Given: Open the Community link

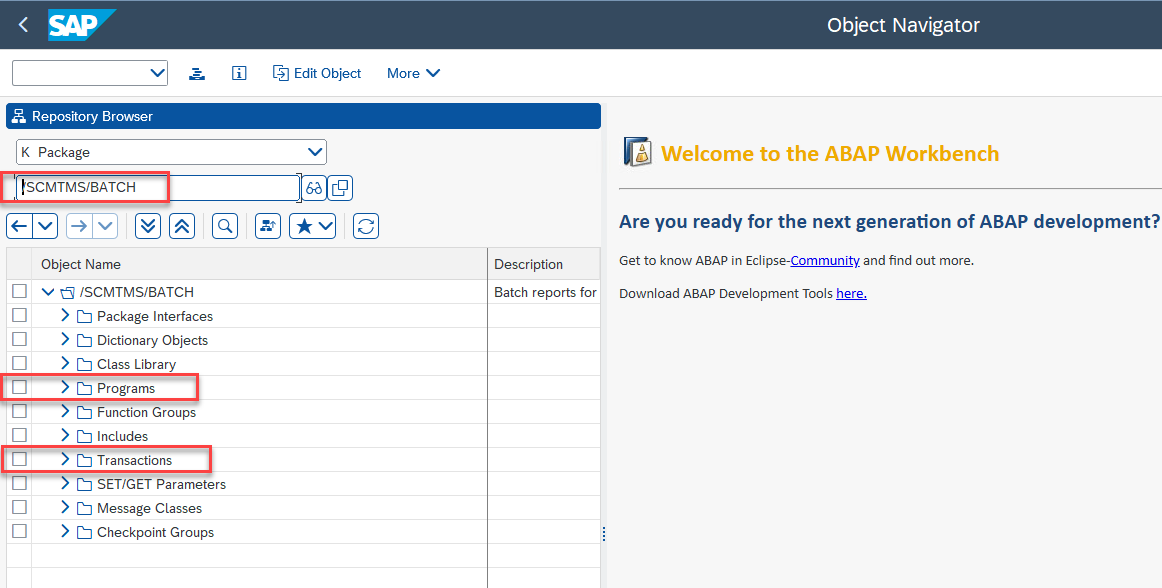Looking at the screenshot, I should point(825,260).
